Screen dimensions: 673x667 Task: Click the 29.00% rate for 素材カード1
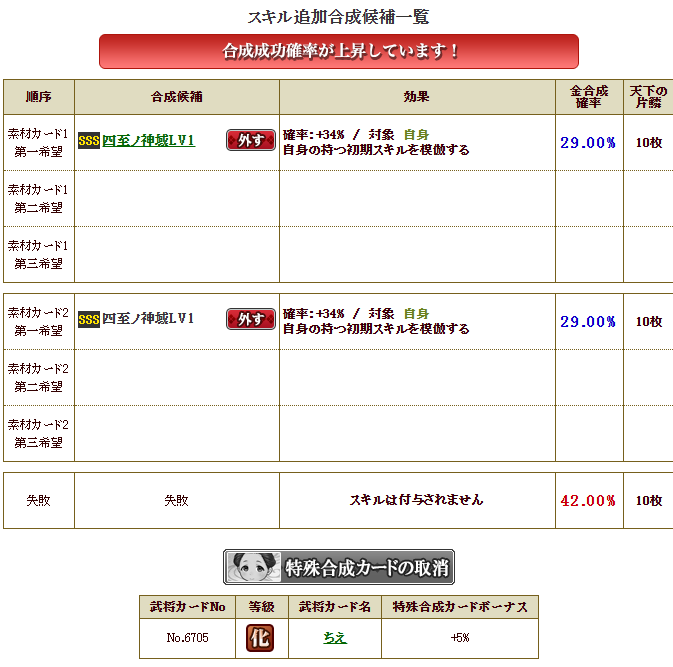588,142
